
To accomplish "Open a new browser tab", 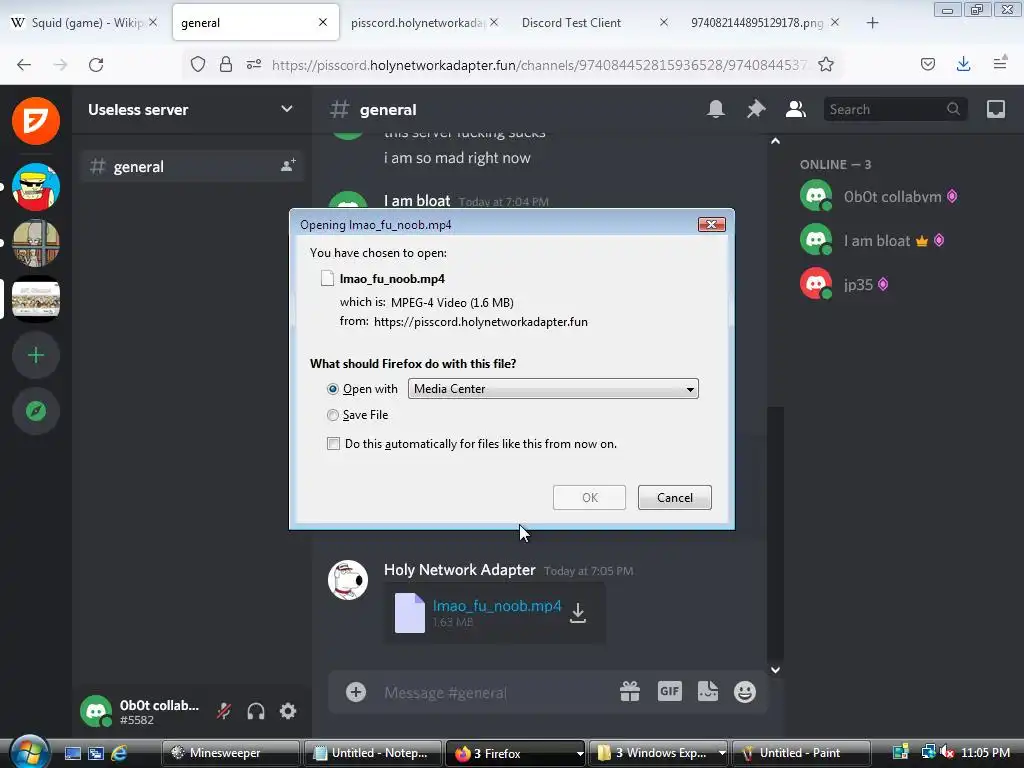I will (872, 23).
